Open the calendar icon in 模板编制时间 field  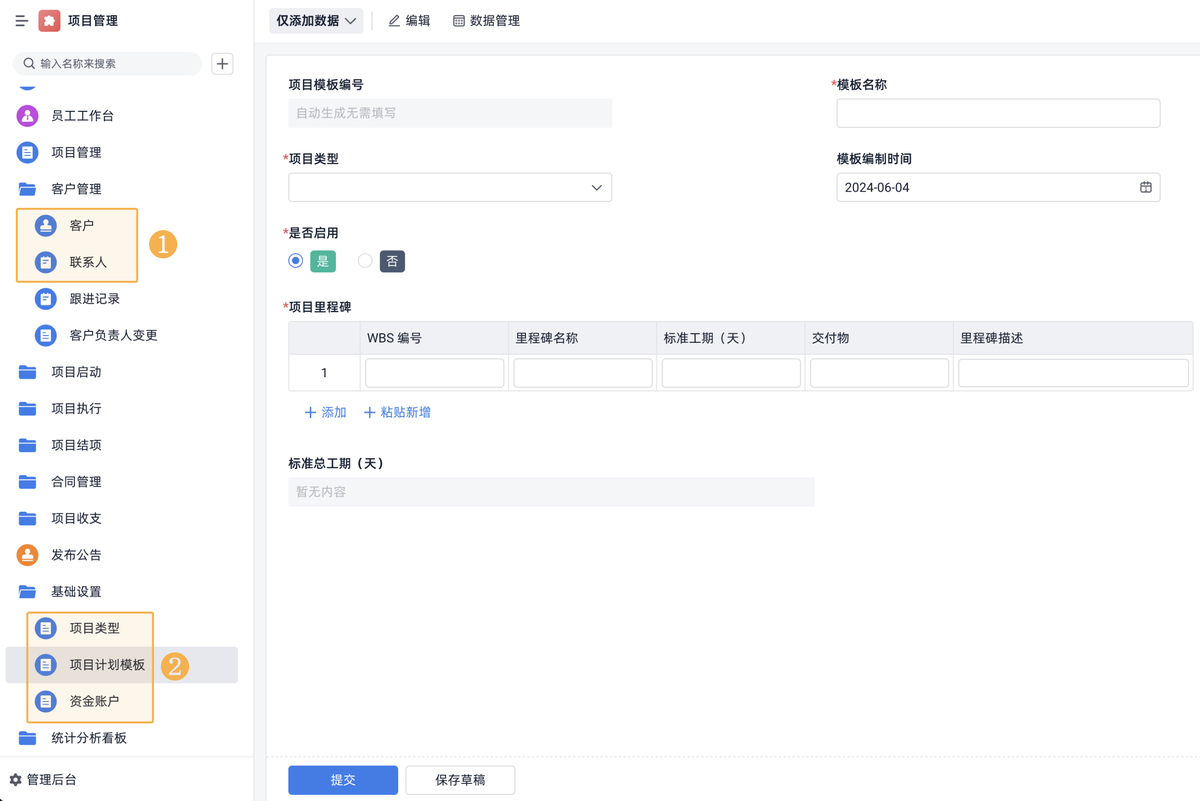[1145, 187]
